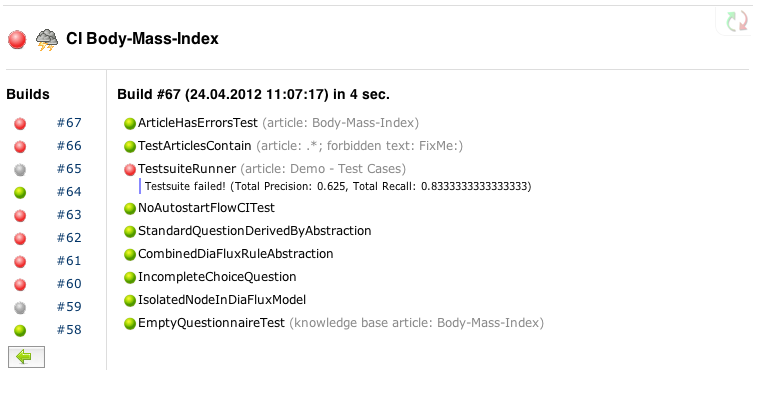Click grey status ball for build #65
The height and width of the screenshot is (393, 757).
20,170
